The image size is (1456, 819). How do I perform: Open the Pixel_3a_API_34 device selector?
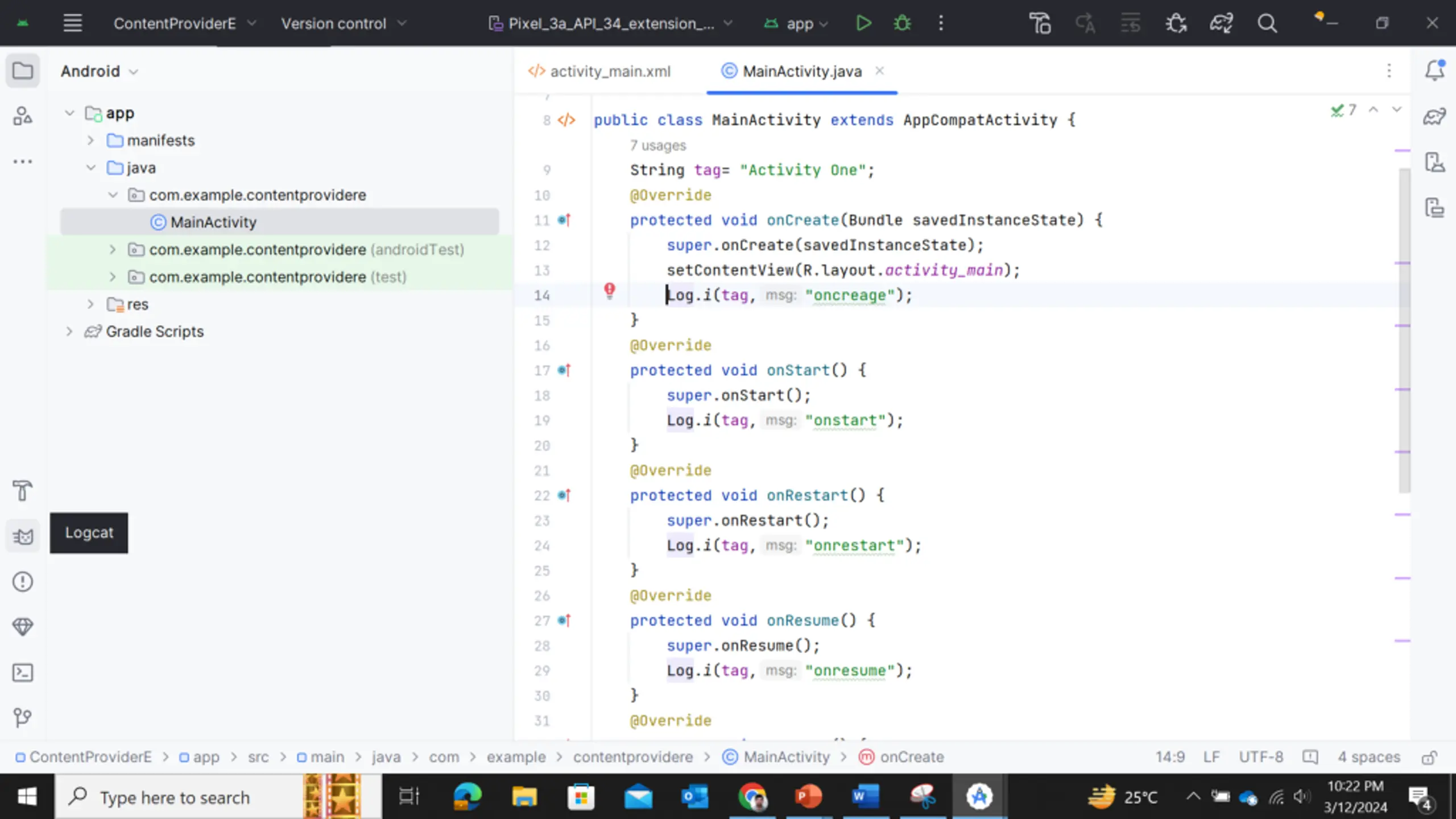[x=610, y=23]
